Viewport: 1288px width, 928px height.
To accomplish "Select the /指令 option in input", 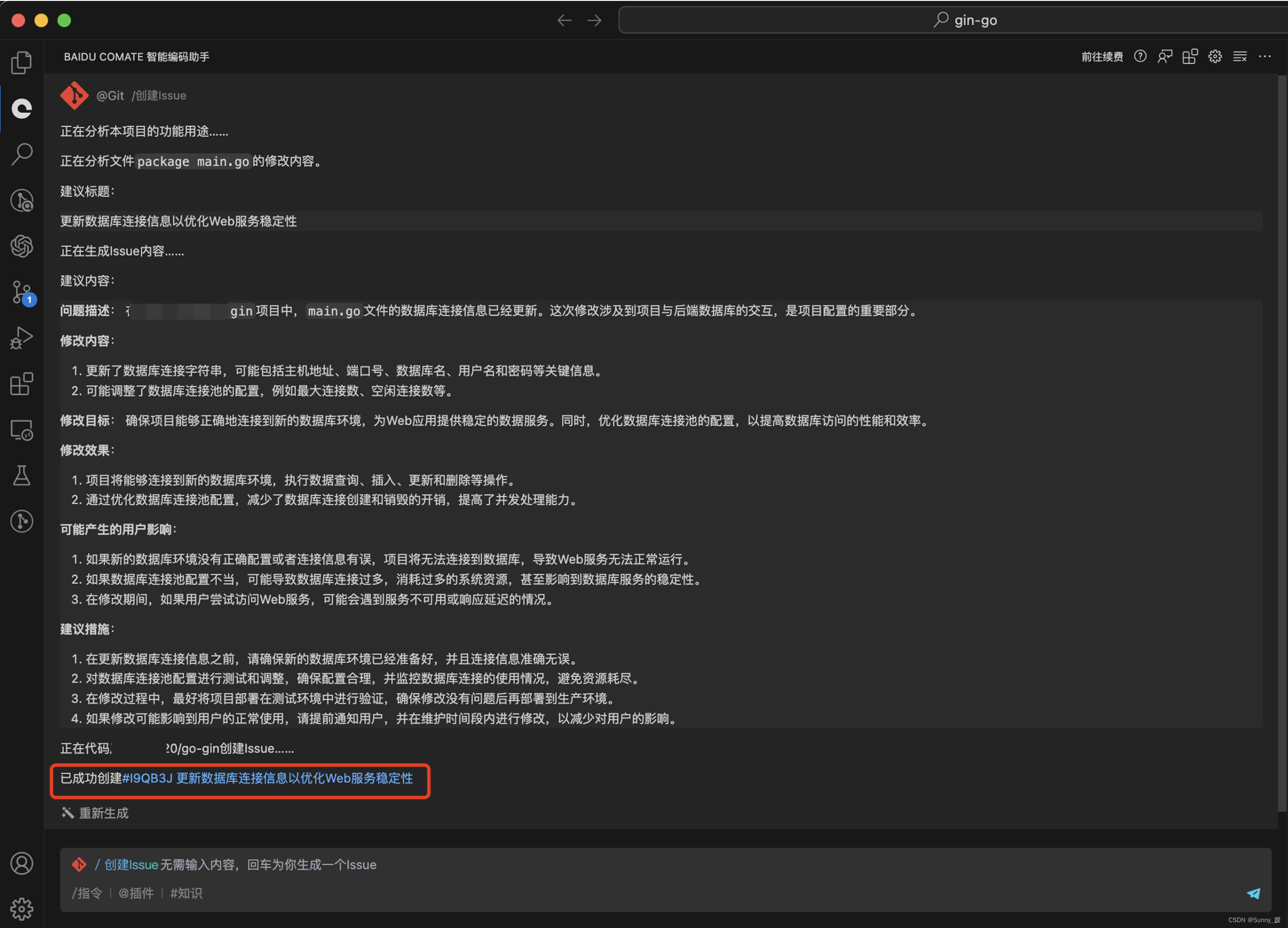I will pos(87,894).
